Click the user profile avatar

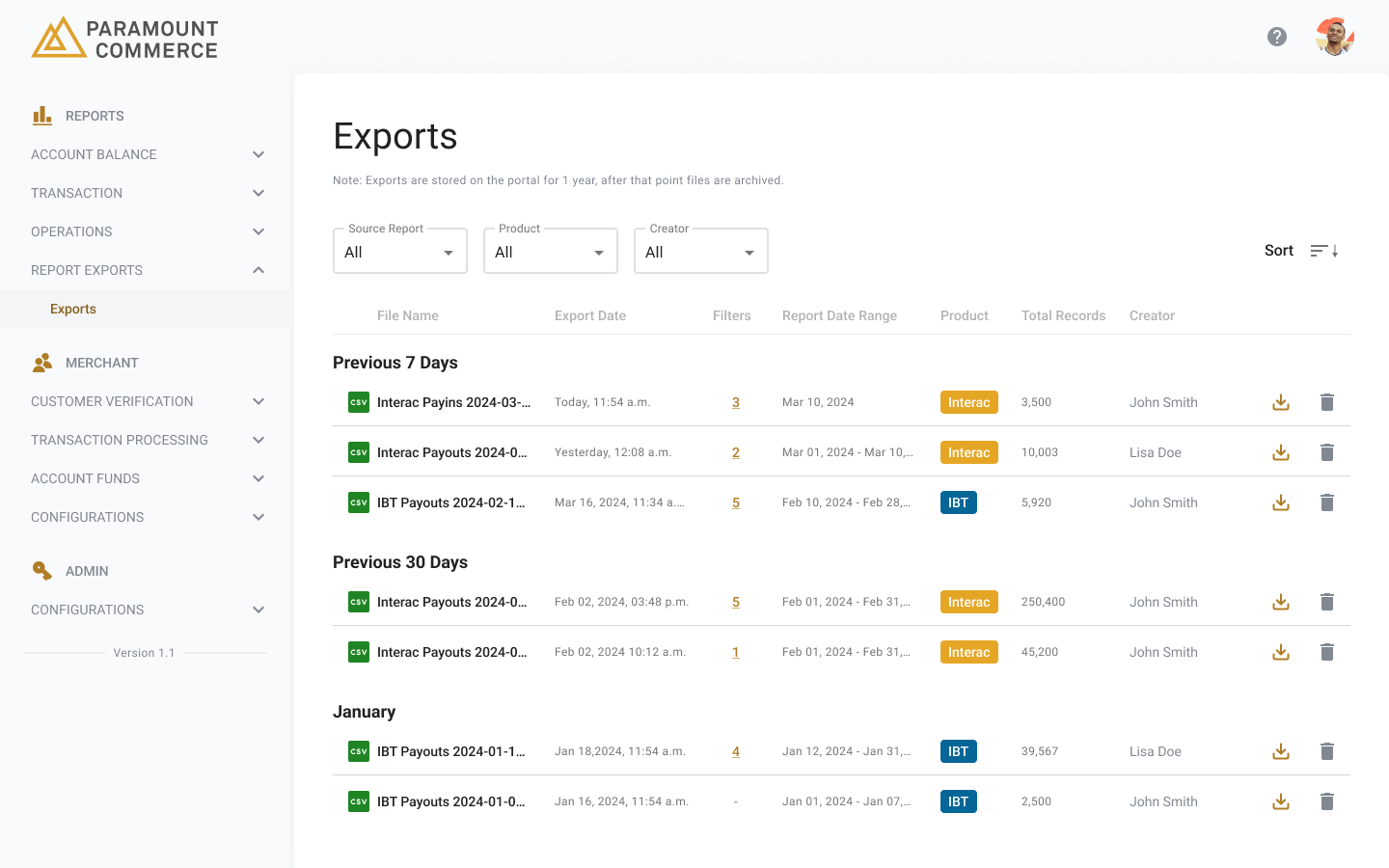(1334, 36)
